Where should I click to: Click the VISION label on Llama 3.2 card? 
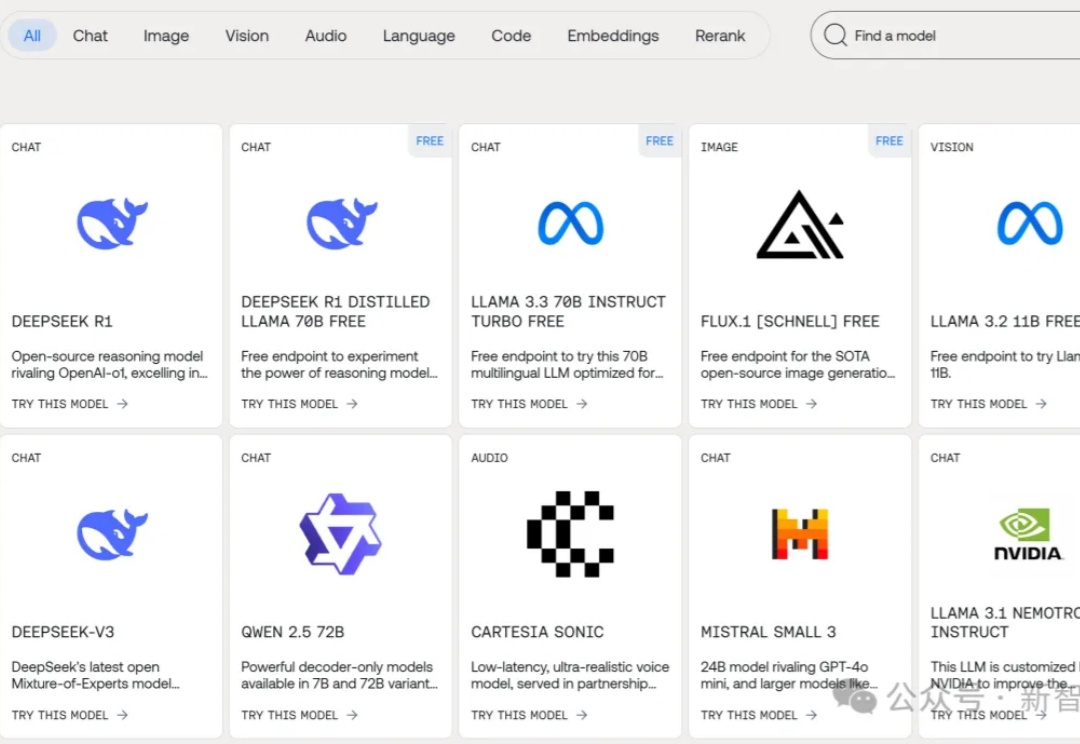952,147
